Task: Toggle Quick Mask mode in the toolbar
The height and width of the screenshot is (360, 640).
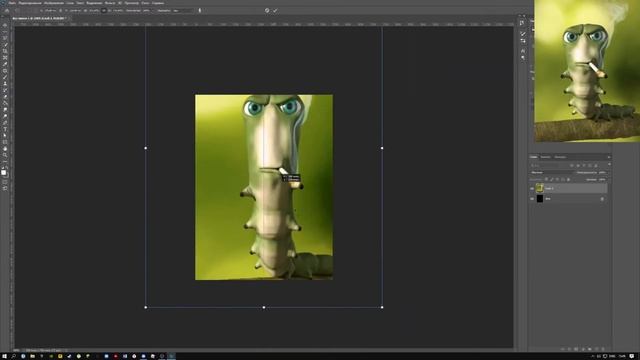Action: (5, 181)
